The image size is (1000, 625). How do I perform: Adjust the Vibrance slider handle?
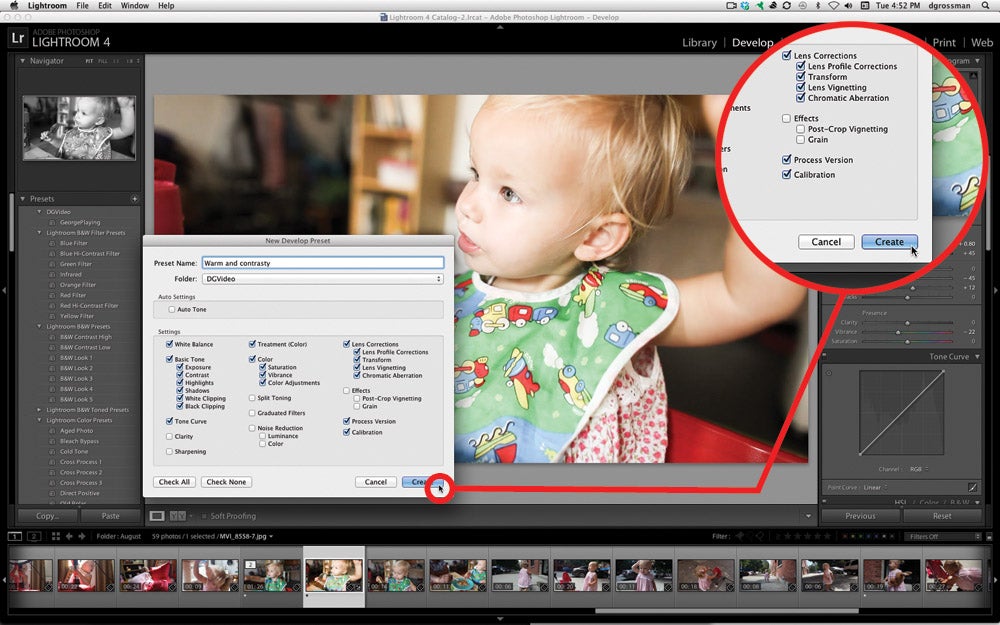click(x=898, y=332)
